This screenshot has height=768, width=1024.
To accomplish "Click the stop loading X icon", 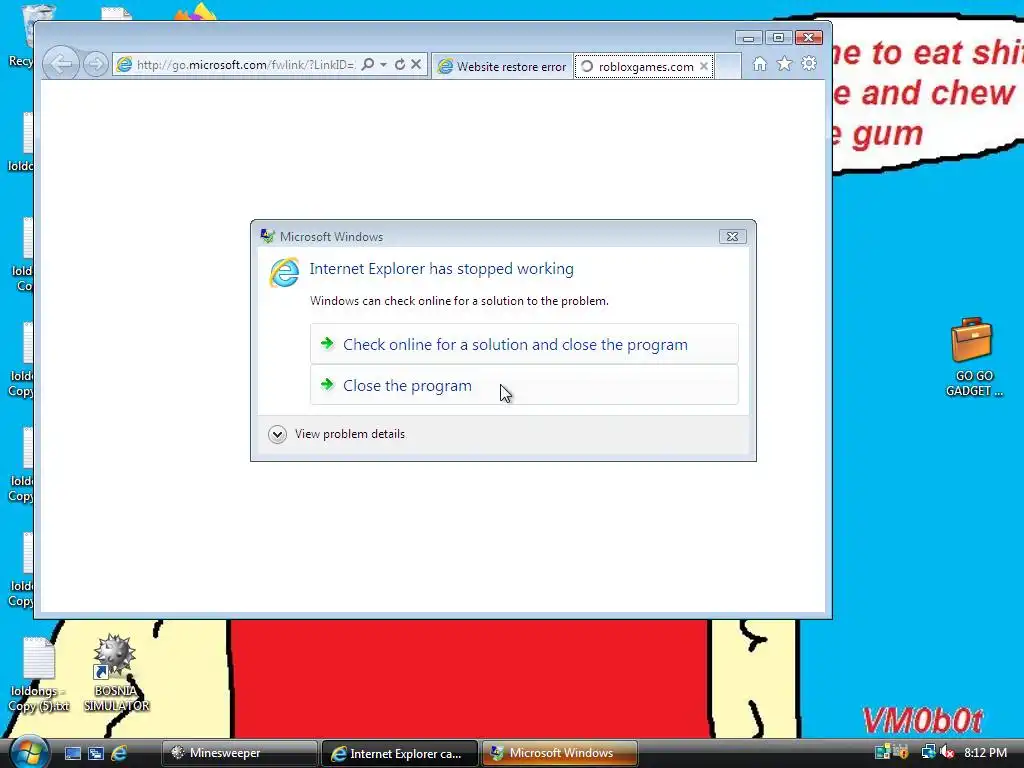I will [x=416, y=64].
